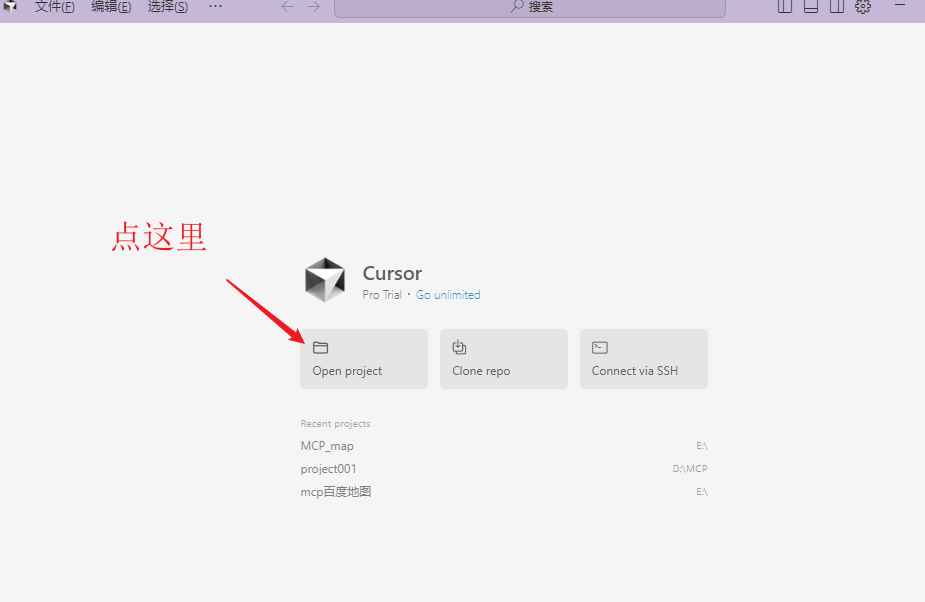Focus the 搜索 command search box
Image resolution: width=925 pixels, height=602 pixels.
530,7
